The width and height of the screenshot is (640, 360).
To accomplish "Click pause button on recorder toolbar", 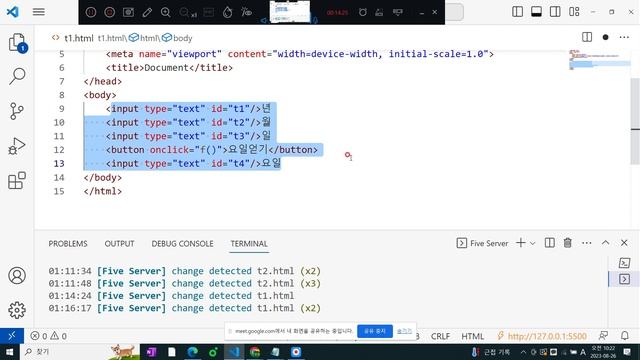I will (x=91, y=12).
